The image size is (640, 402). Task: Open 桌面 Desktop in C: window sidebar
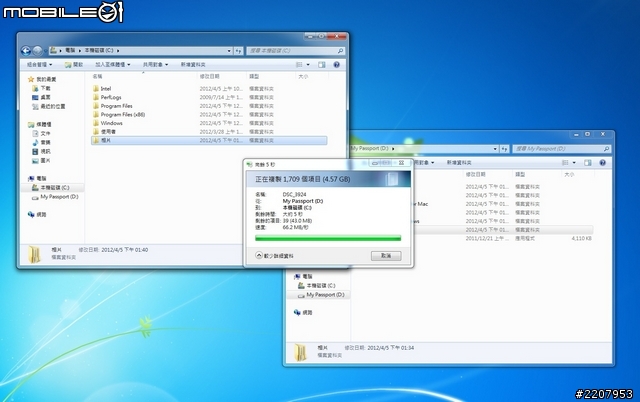point(41,97)
